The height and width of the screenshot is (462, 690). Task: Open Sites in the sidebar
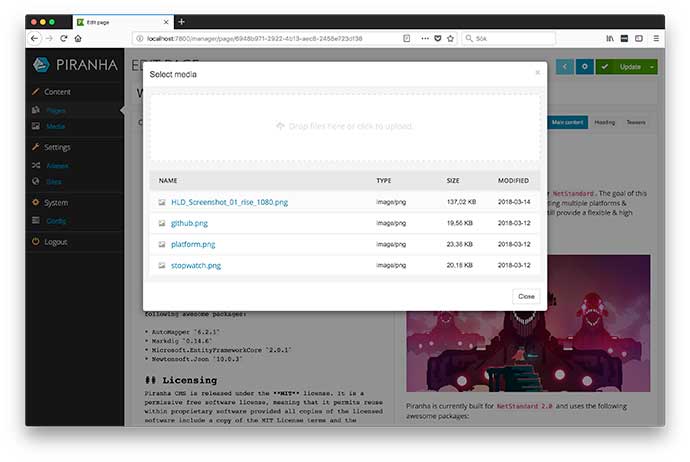(x=55, y=181)
